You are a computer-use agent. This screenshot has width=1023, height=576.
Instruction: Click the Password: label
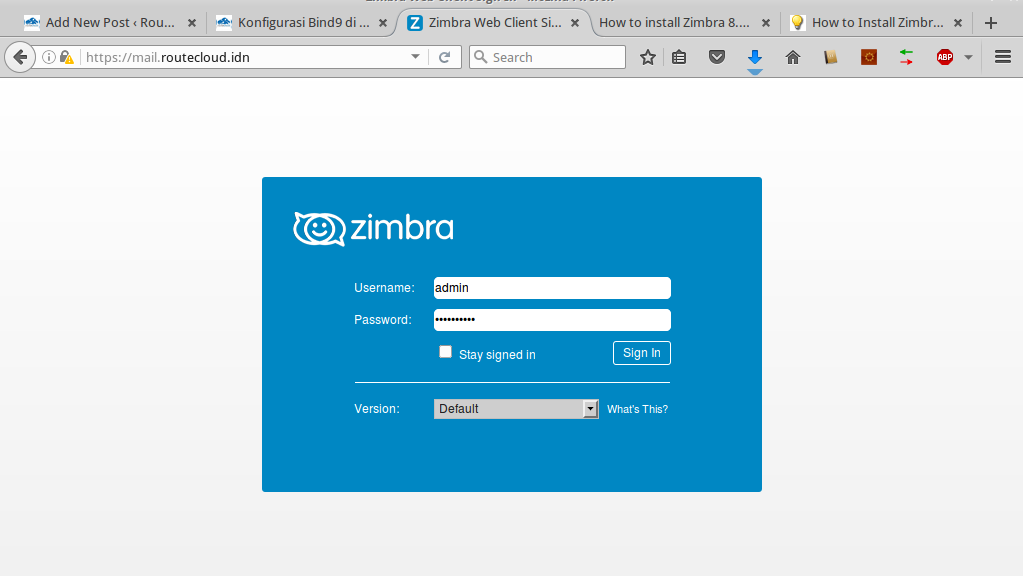pos(383,320)
